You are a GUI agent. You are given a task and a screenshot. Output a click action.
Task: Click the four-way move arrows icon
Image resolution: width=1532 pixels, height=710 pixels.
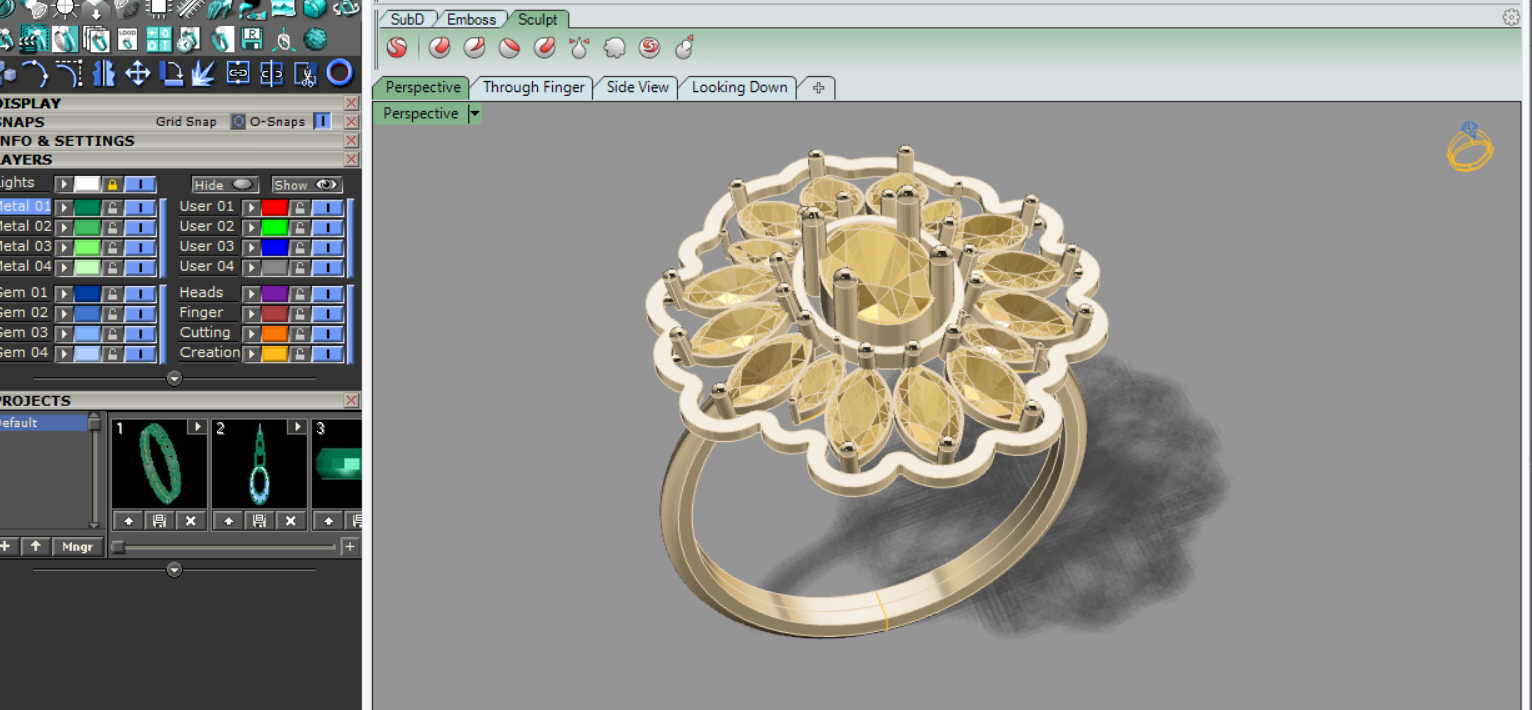tap(137, 73)
